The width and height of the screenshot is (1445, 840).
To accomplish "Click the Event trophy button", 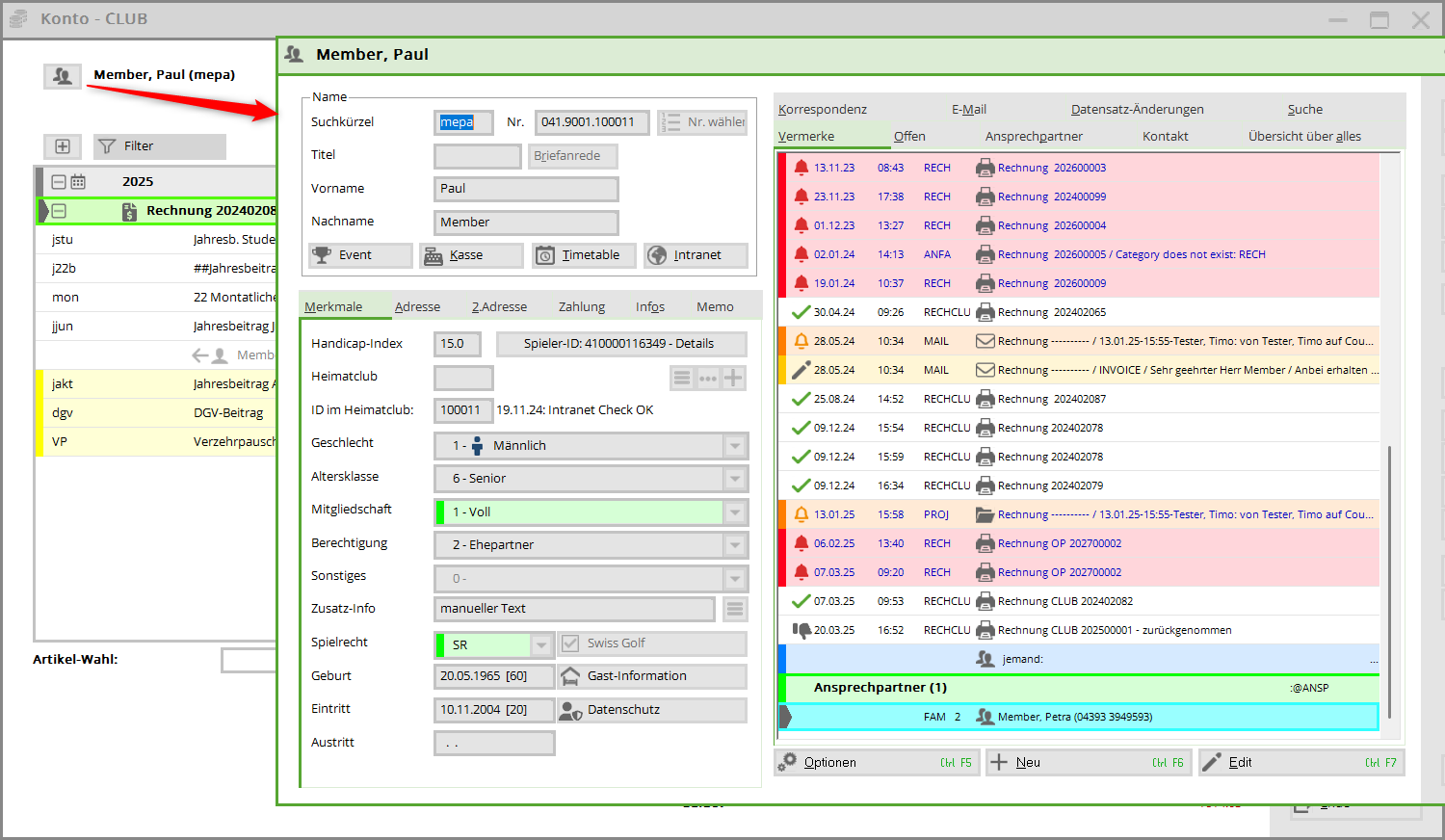I will click(359, 255).
